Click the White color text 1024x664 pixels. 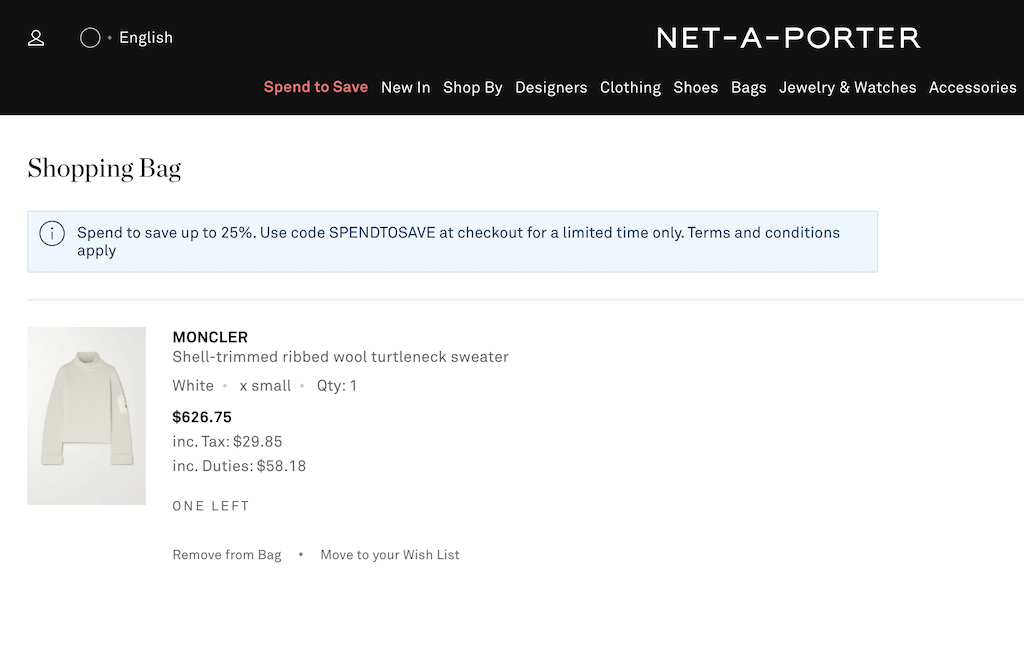pos(193,386)
